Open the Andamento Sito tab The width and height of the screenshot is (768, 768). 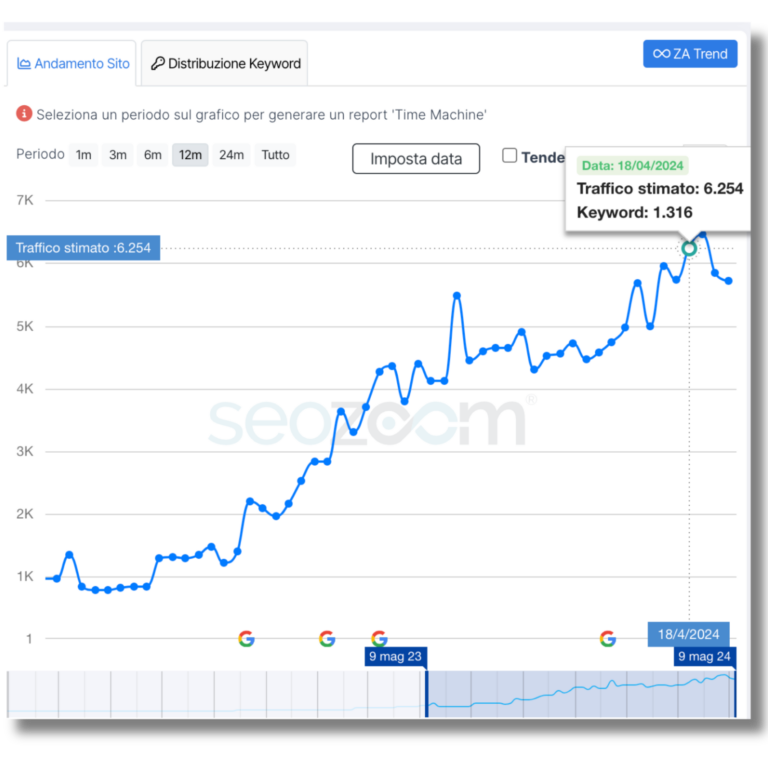pos(73,63)
